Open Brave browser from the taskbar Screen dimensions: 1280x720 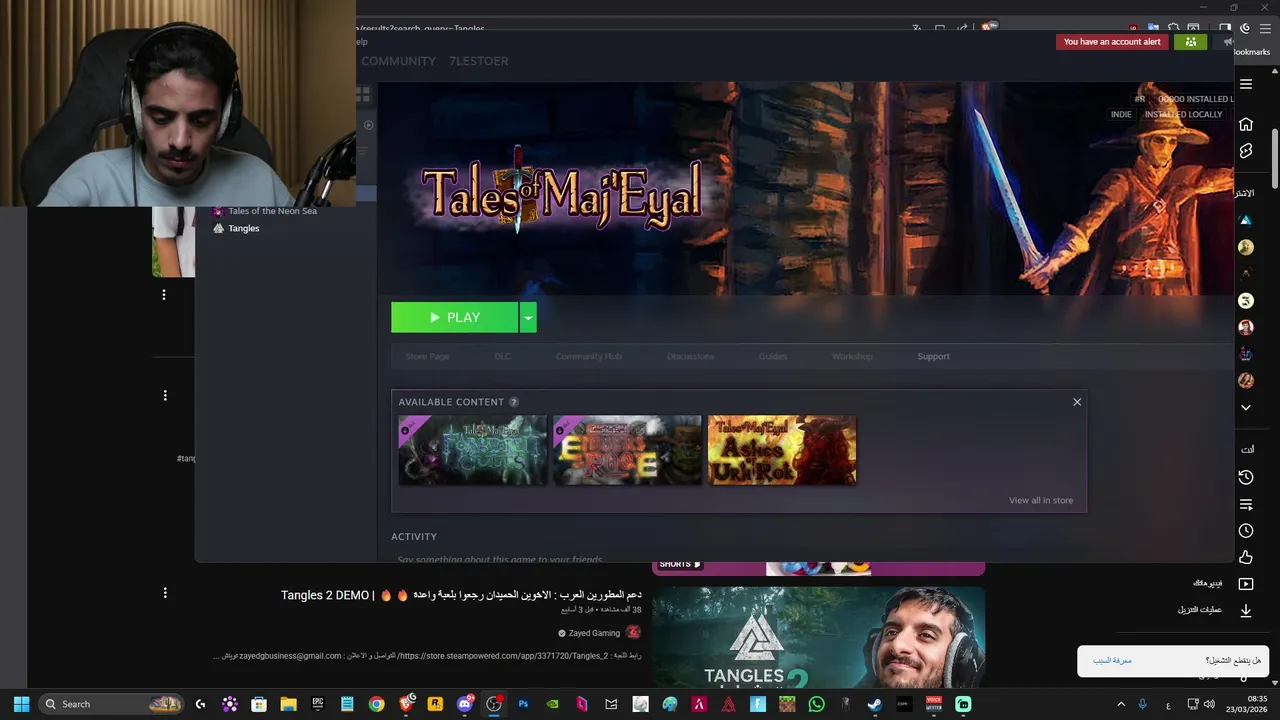406,704
